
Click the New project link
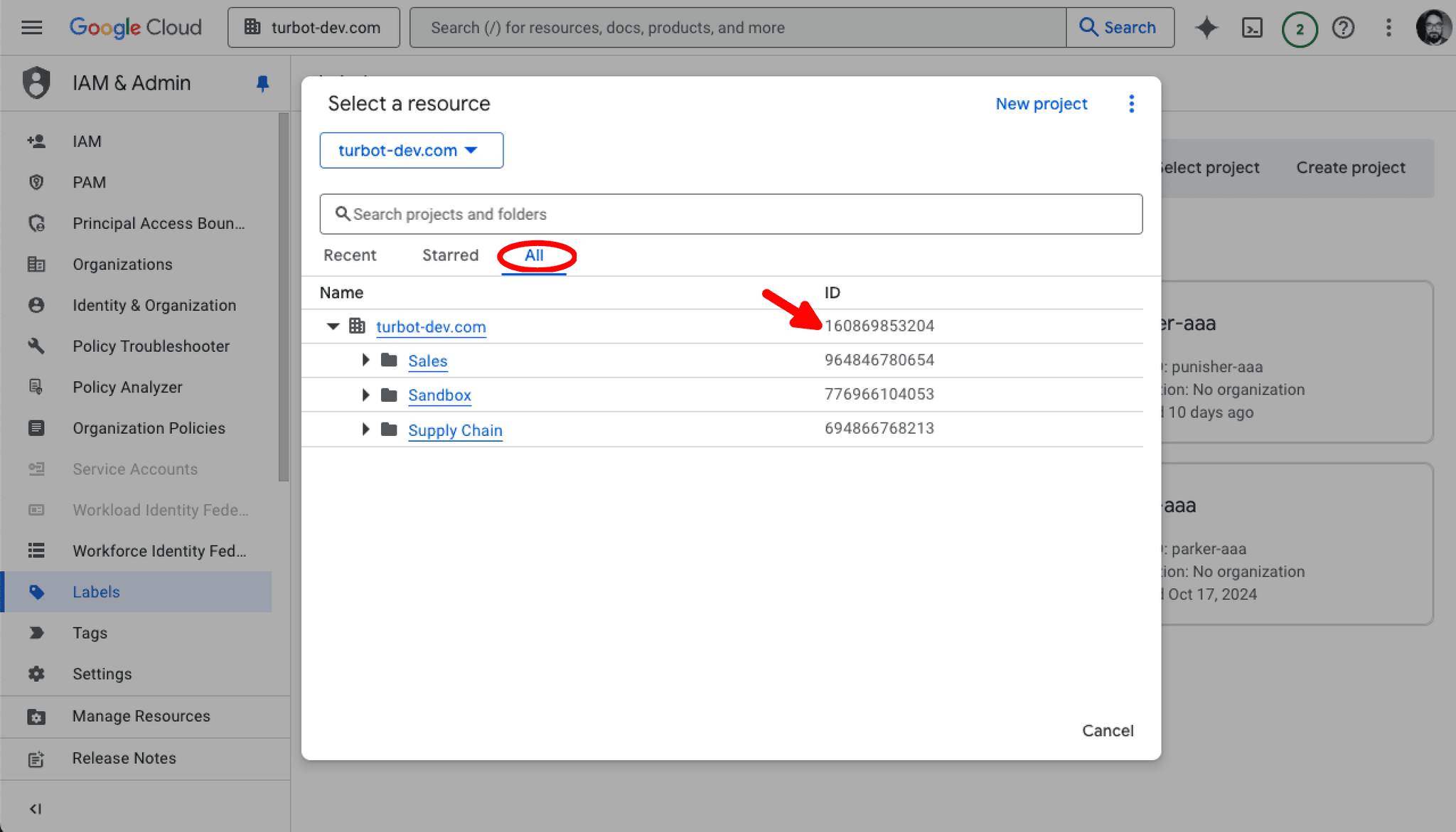[x=1041, y=104]
